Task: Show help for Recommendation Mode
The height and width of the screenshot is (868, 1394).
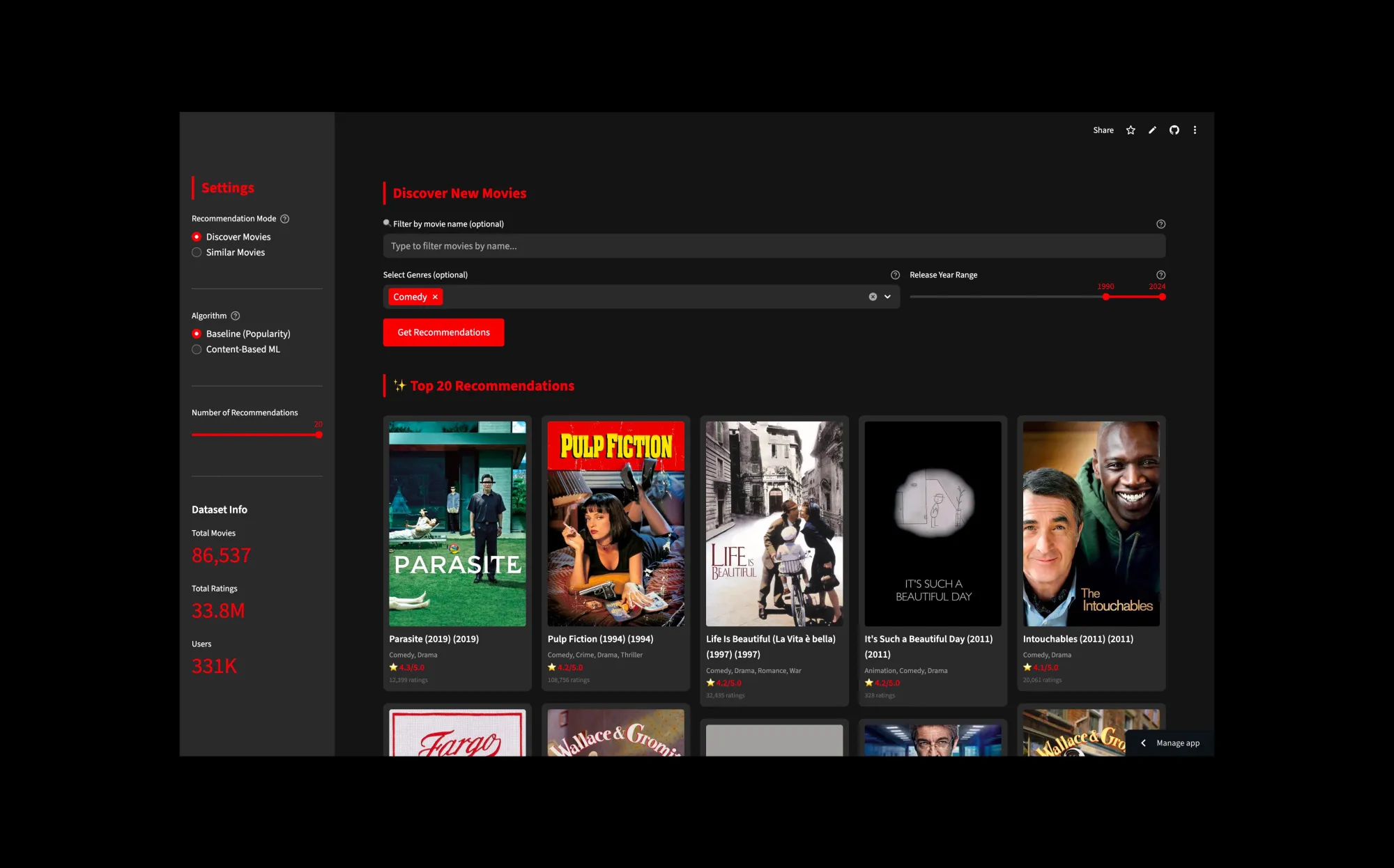Action: (x=284, y=219)
